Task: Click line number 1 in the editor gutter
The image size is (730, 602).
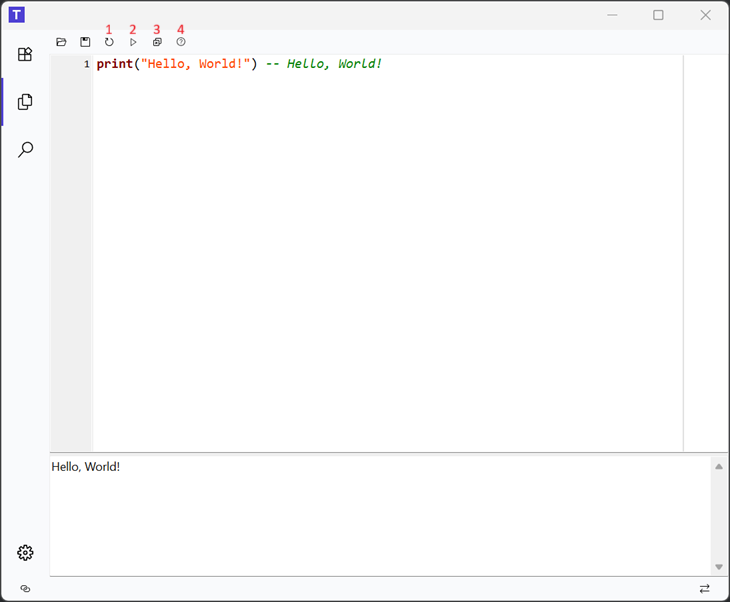Action: [86, 65]
